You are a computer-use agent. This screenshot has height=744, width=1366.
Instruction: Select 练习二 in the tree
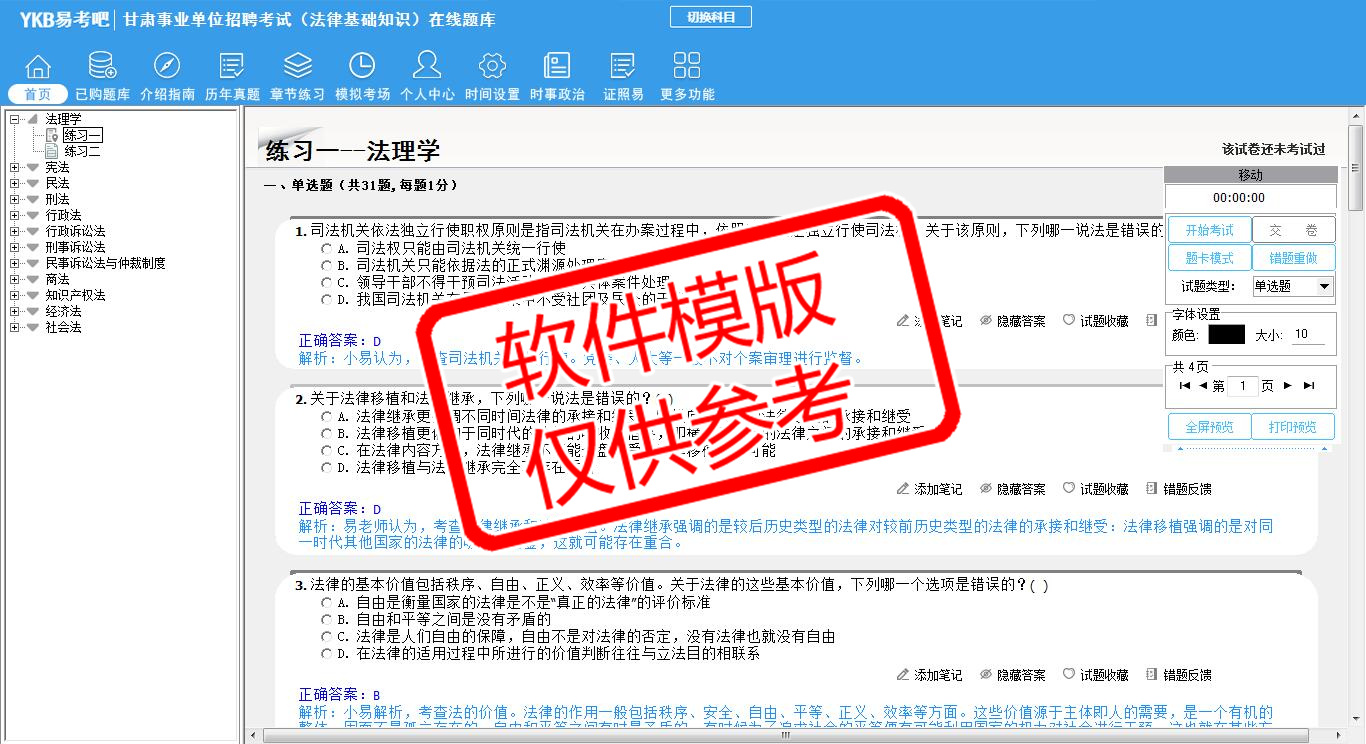coord(82,152)
